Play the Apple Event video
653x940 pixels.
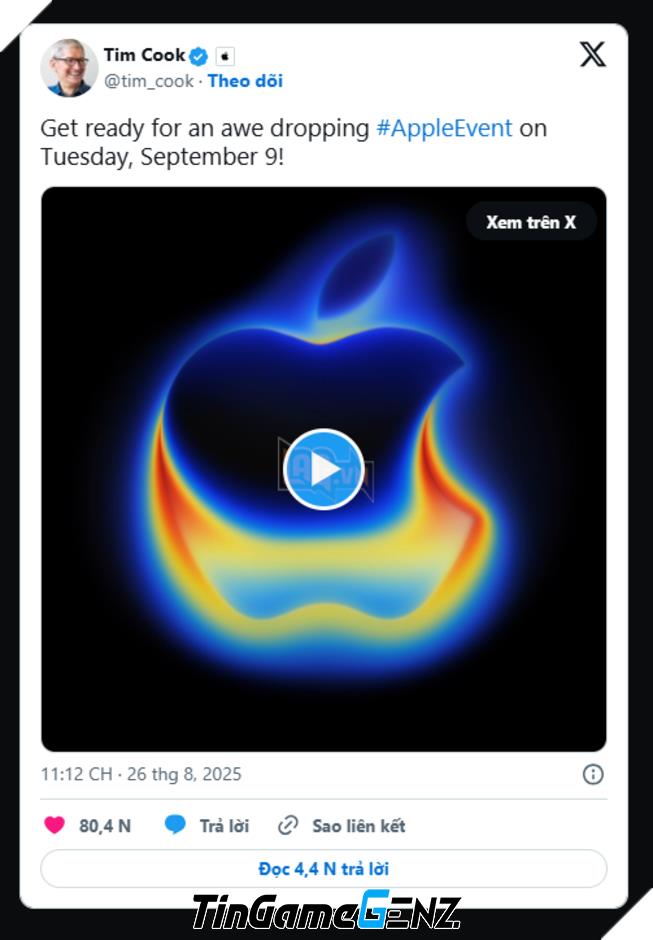coord(324,469)
